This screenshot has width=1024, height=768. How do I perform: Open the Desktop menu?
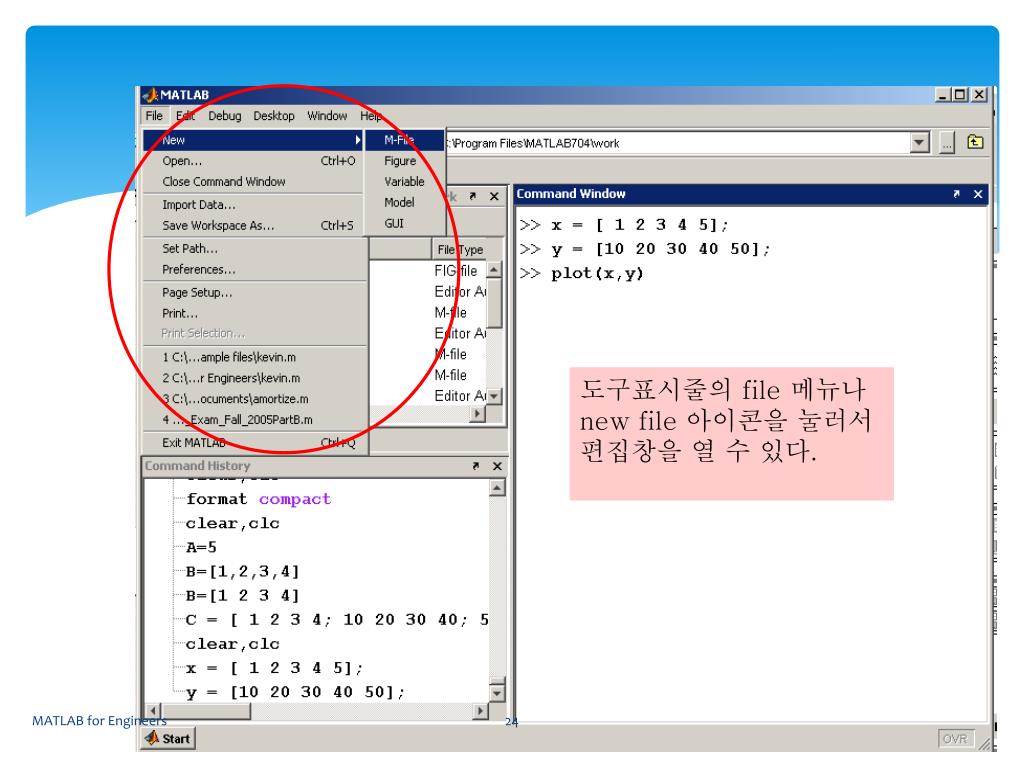click(274, 116)
